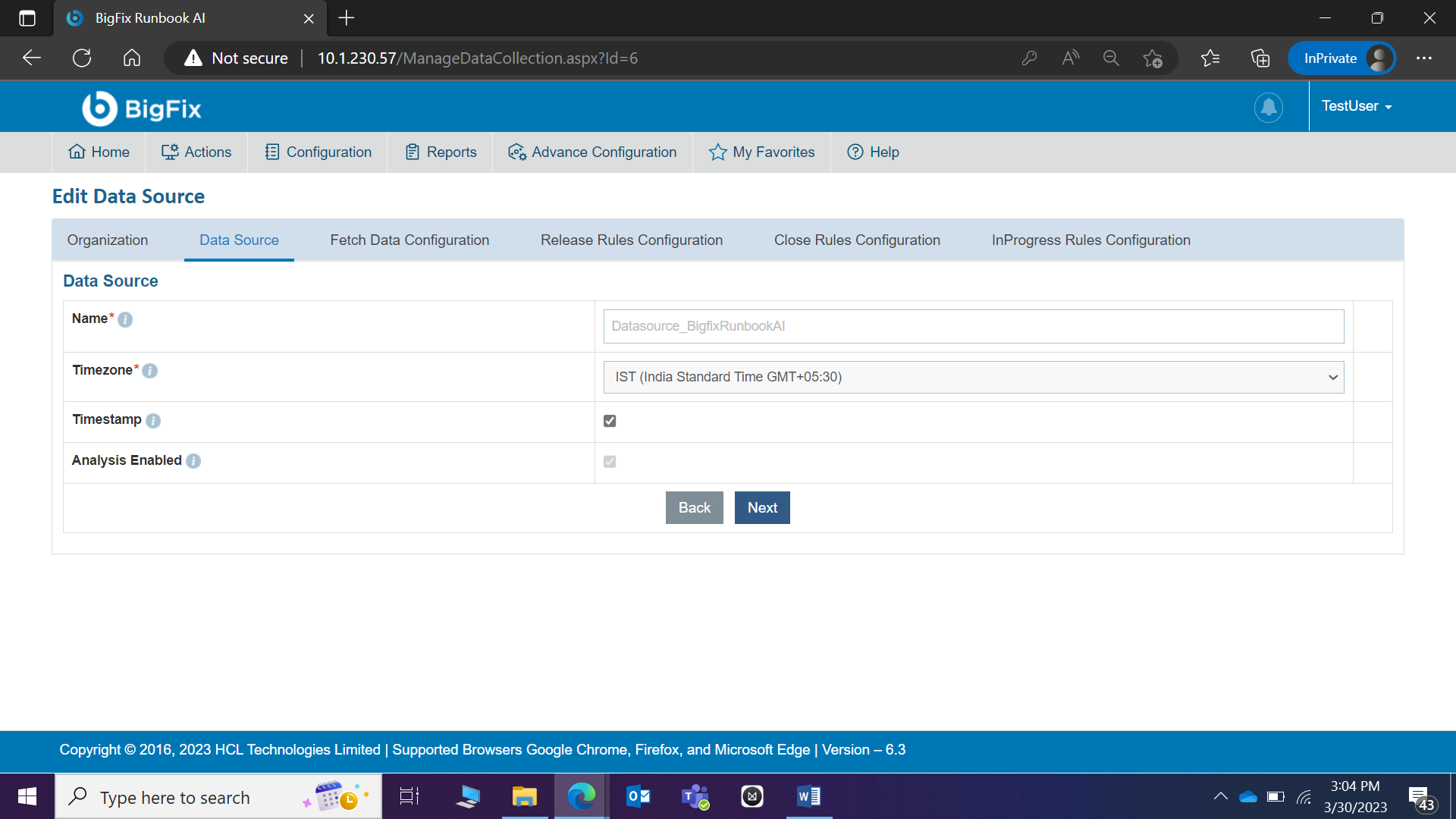Image resolution: width=1456 pixels, height=819 pixels.
Task: Click the Timezone info icon
Action: [150, 371]
